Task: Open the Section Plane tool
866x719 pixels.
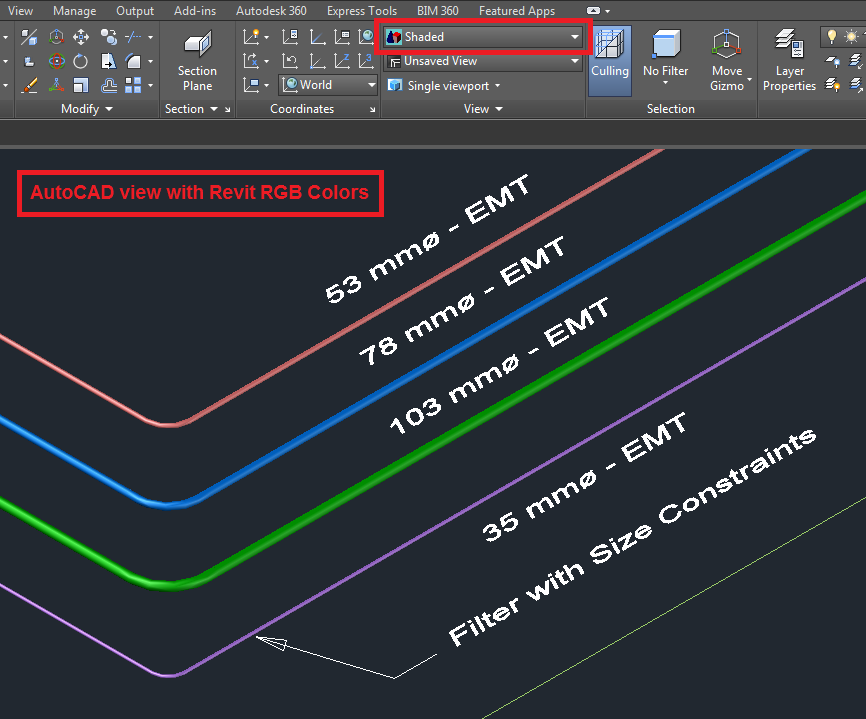Action: pyautogui.click(x=197, y=57)
